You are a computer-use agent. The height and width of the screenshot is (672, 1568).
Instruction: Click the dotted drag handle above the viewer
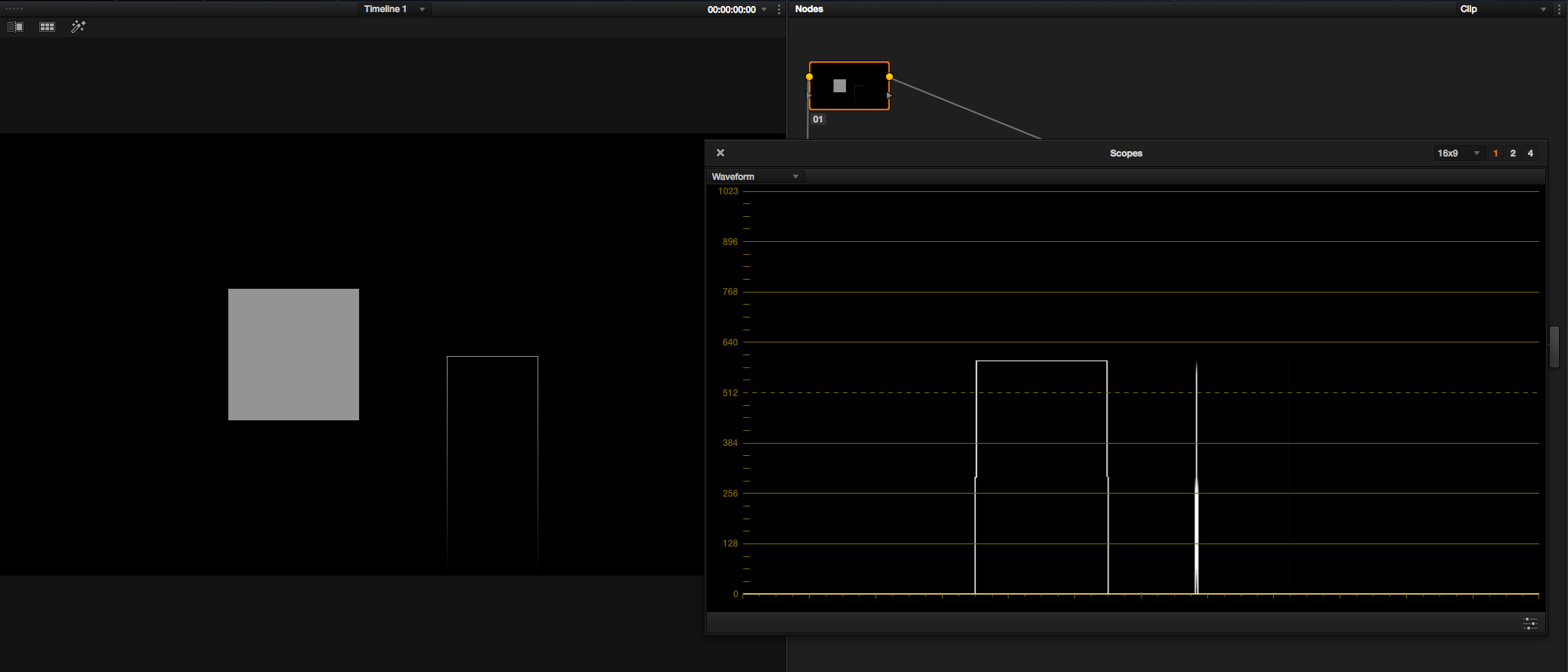point(14,8)
